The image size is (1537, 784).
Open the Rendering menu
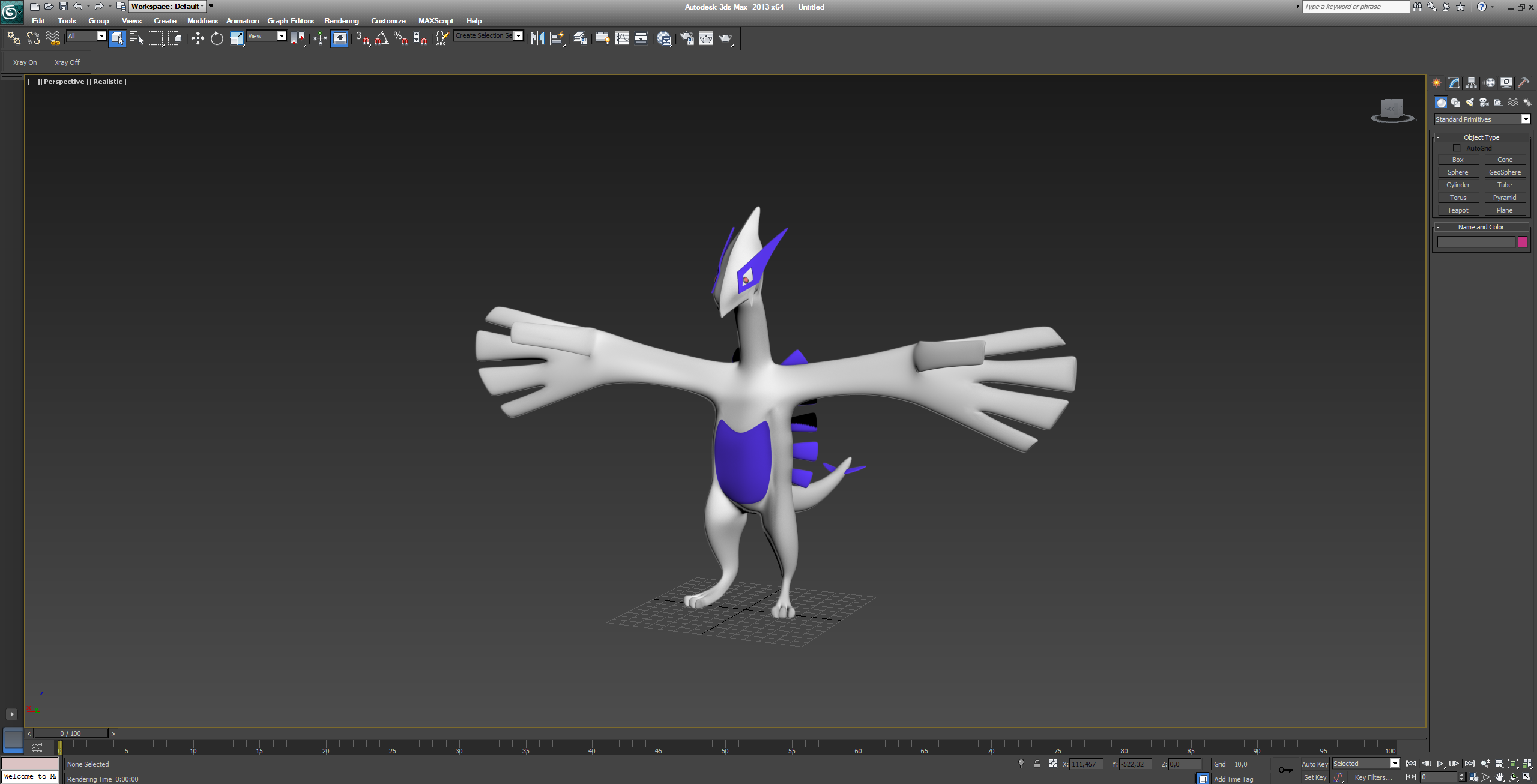point(341,21)
